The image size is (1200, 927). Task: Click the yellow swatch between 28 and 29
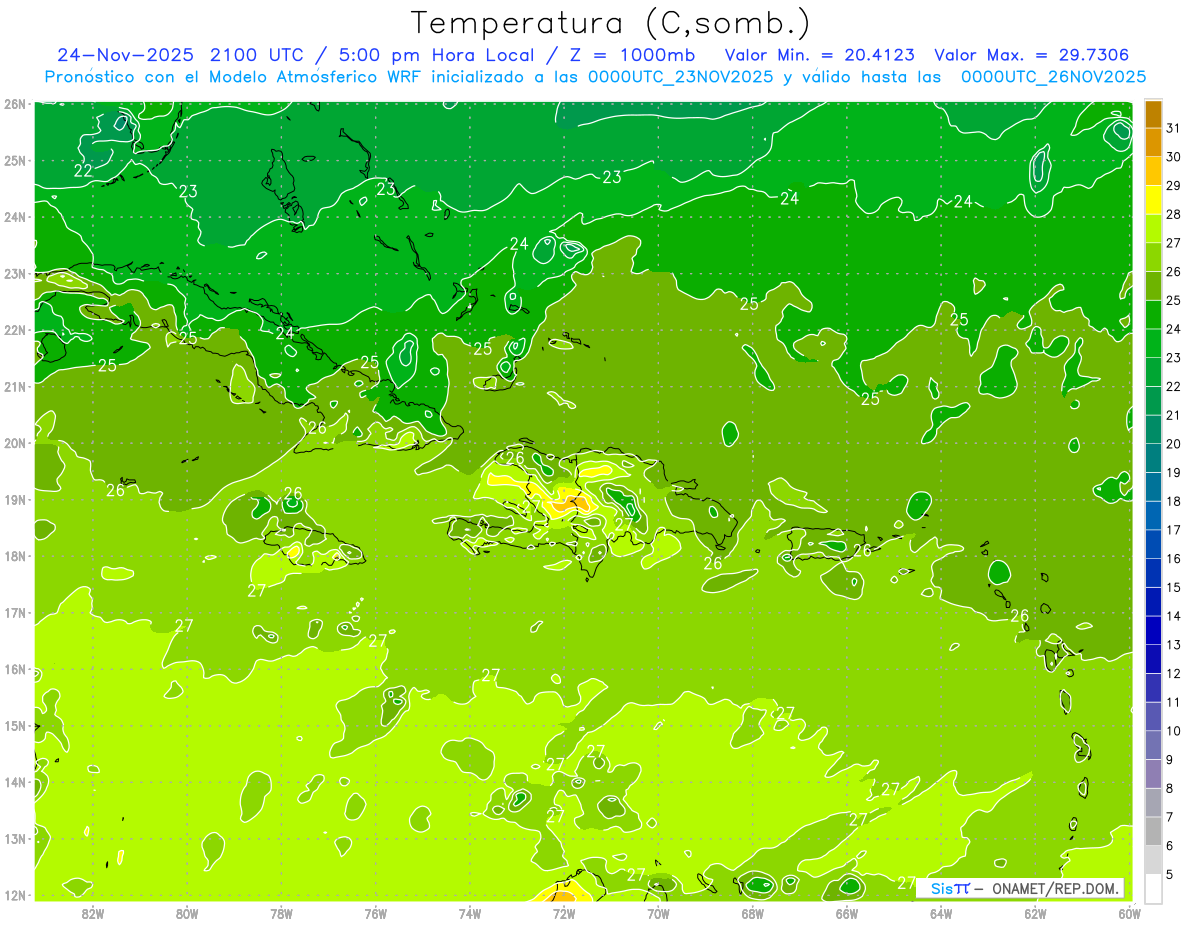(1153, 200)
